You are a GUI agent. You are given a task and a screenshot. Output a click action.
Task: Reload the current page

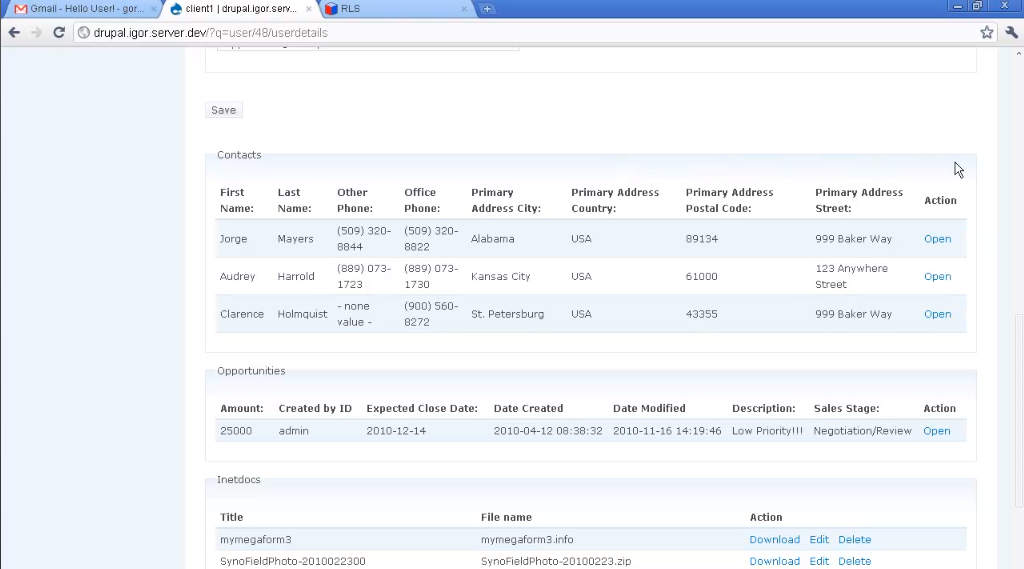coord(59,32)
